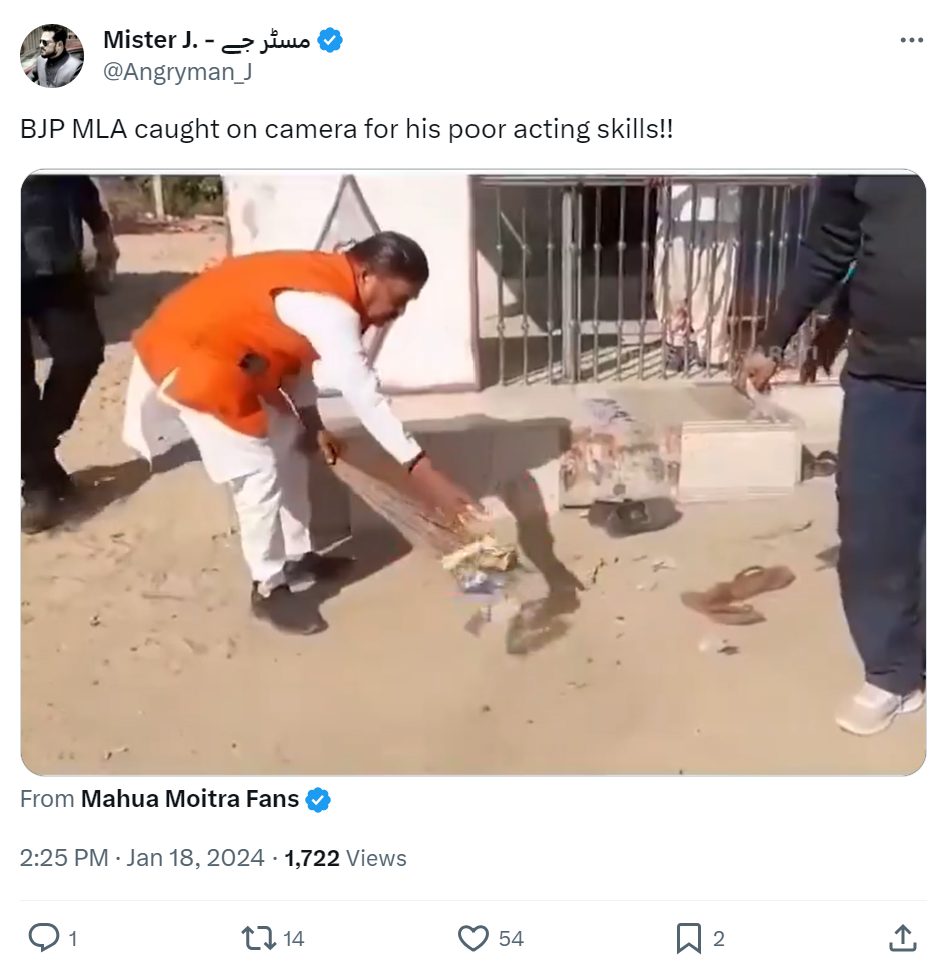Click the like count 54
The image size is (944, 974).
pyautogui.click(x=511, y=939)
